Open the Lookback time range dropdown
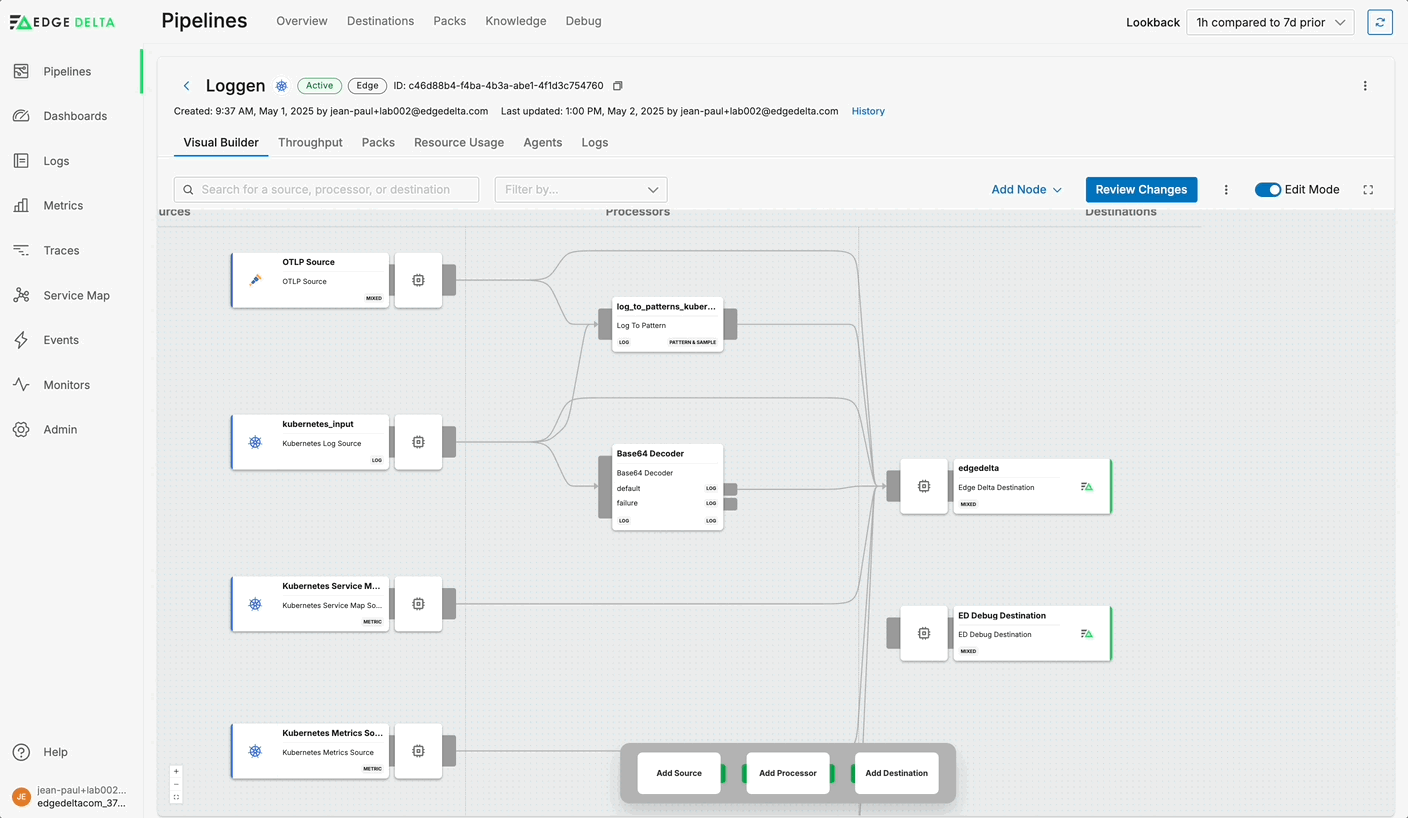1408x818 pixels. pyautogui.click(x=1270, y=22)
